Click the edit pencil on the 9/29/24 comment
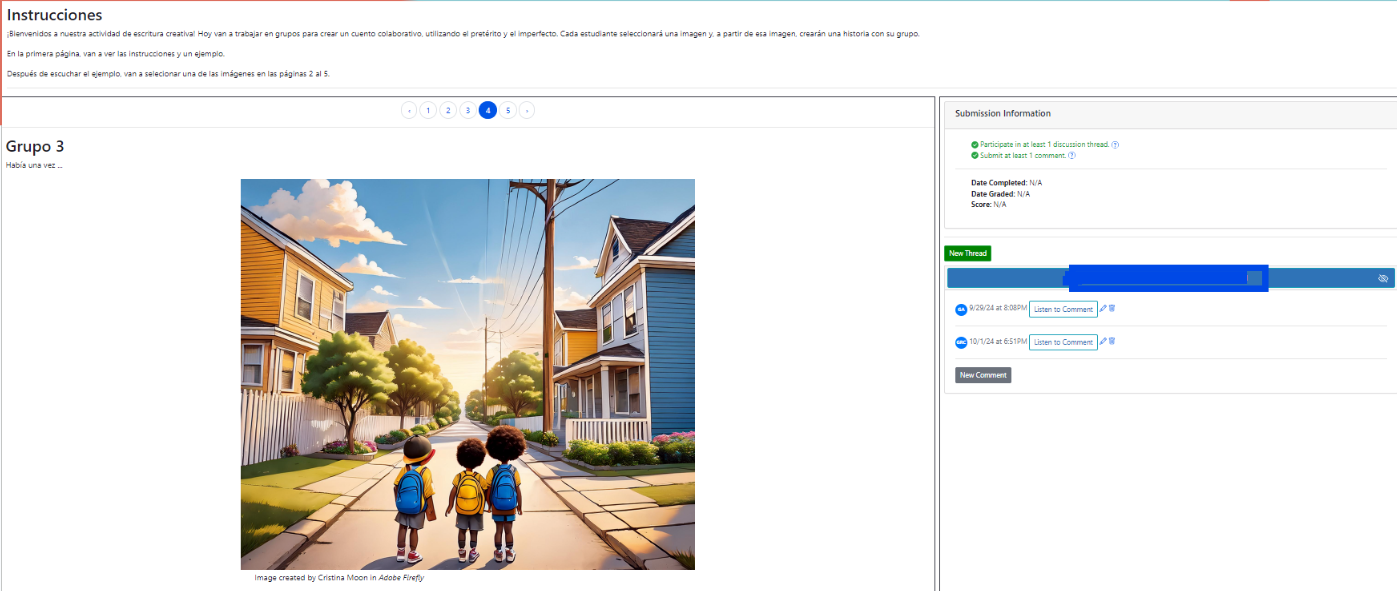The image size is (1397, 591). 1103,309
